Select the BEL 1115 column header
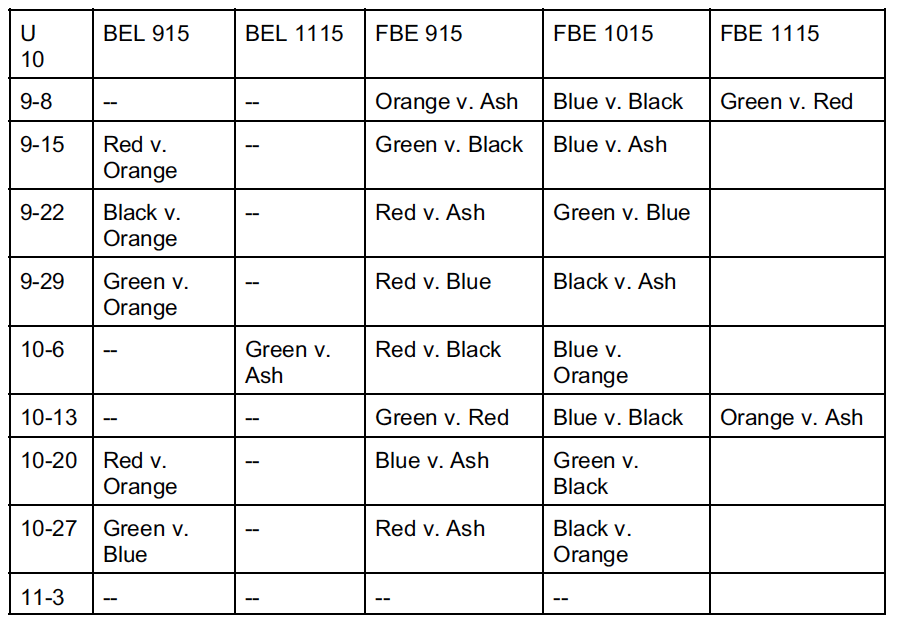This screenshot has width=898, height=627. click(294, 34)
